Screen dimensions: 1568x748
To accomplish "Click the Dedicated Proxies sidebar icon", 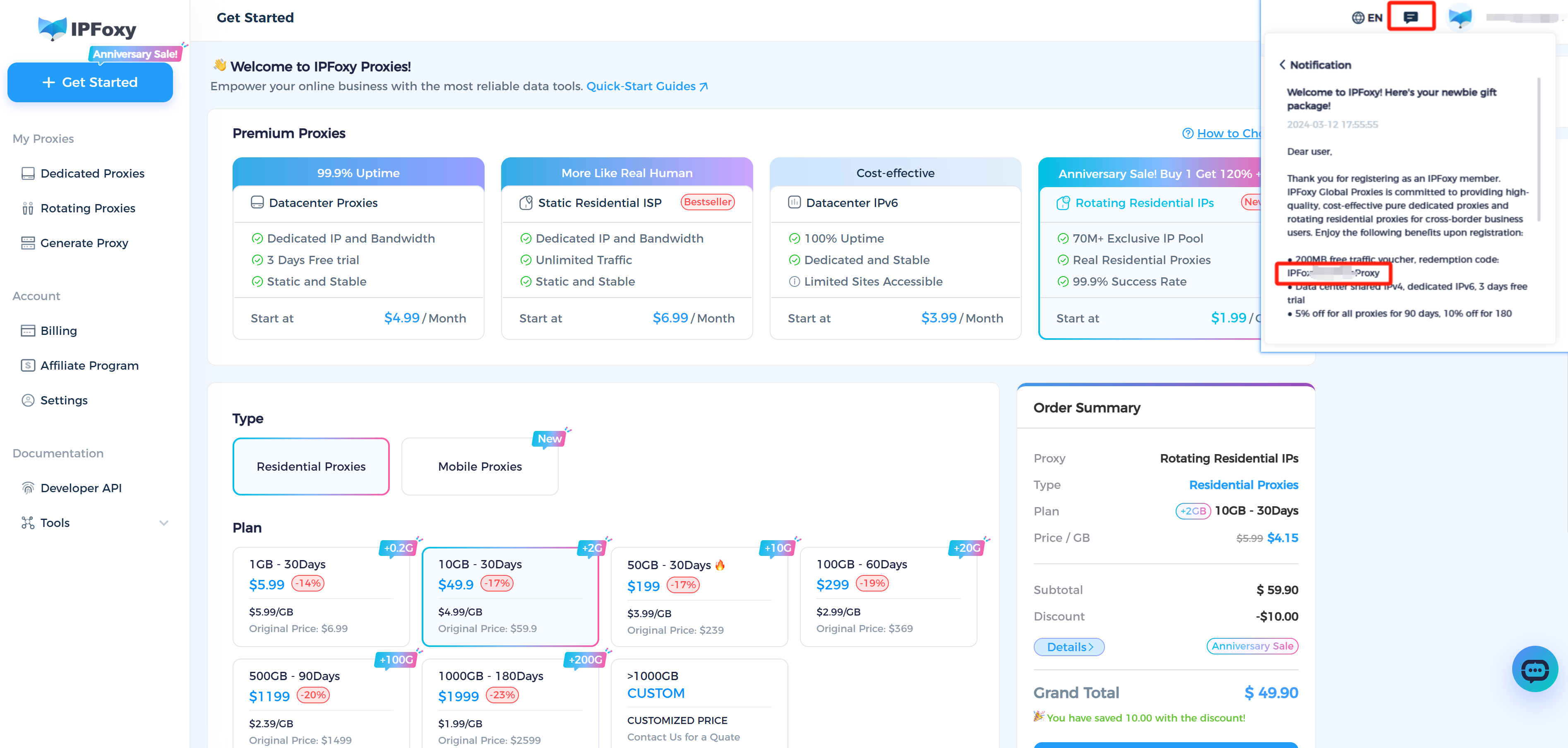I will 27,173.
